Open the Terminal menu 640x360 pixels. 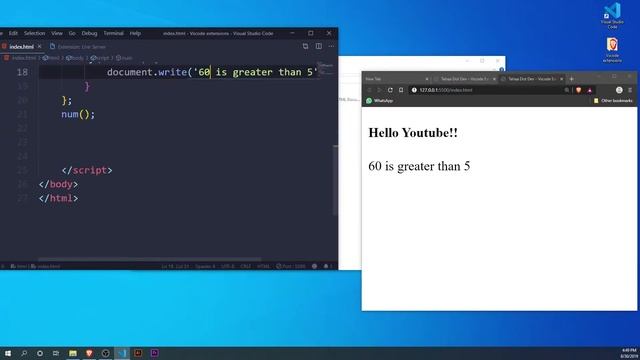[113, 33]
